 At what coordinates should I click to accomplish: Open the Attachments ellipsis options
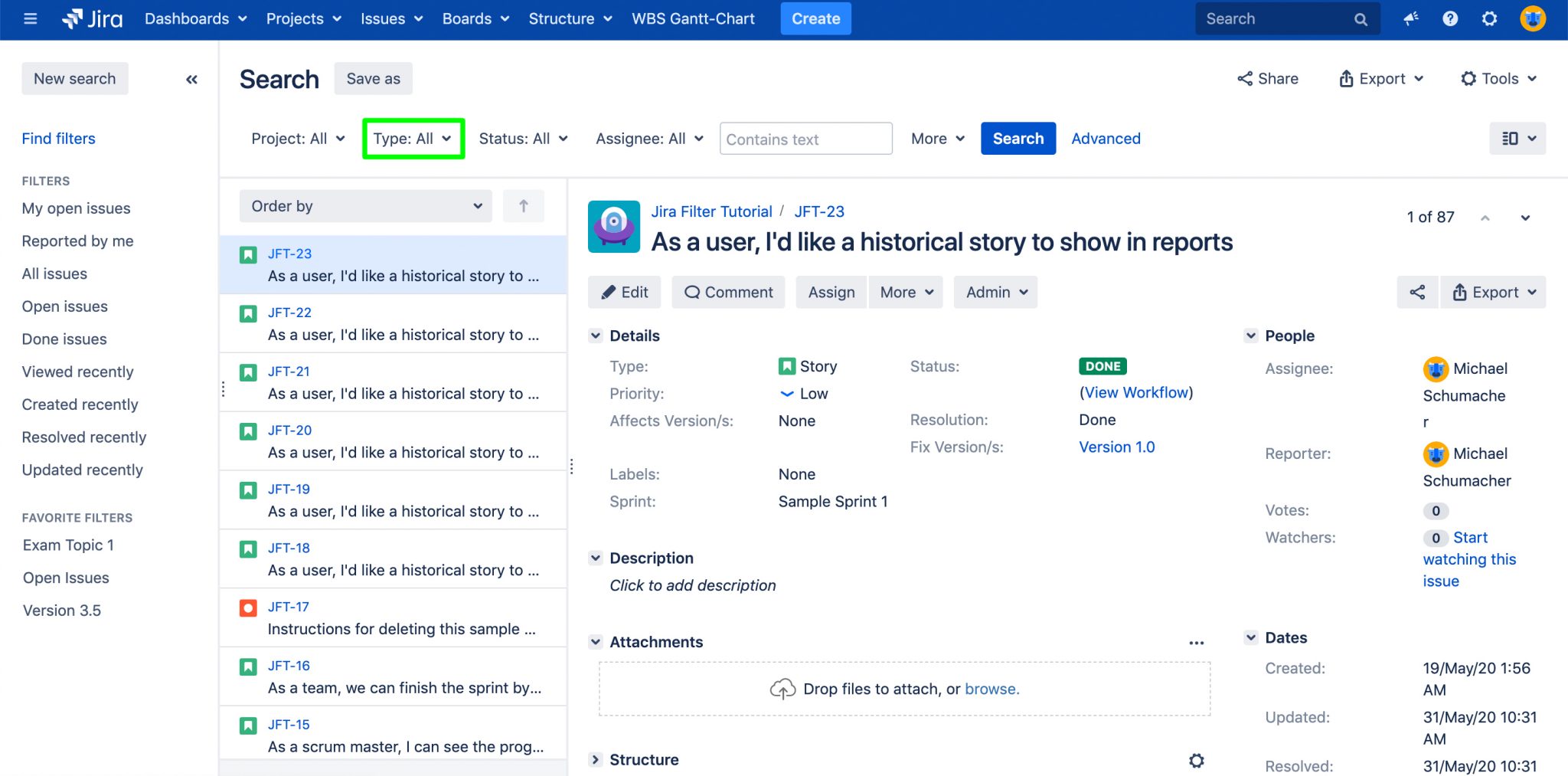click(x=1197, y=643)
